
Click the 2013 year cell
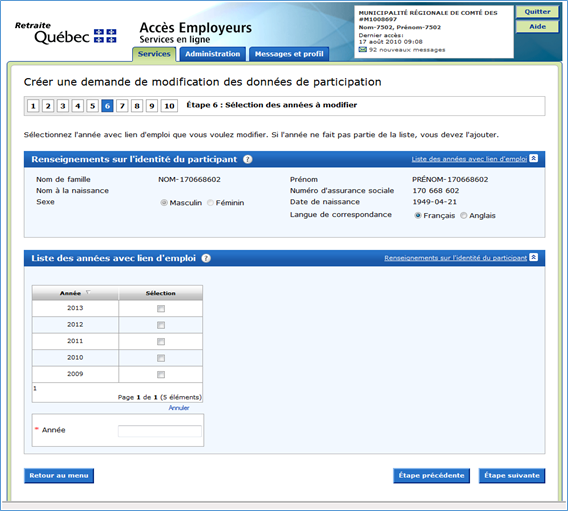point(75,308)
